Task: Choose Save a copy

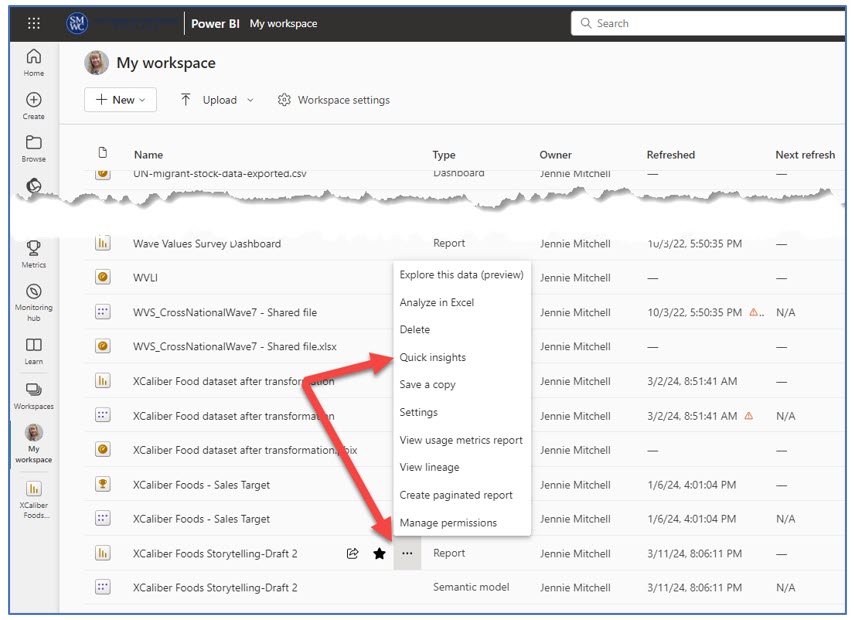Action: [427, 384]
